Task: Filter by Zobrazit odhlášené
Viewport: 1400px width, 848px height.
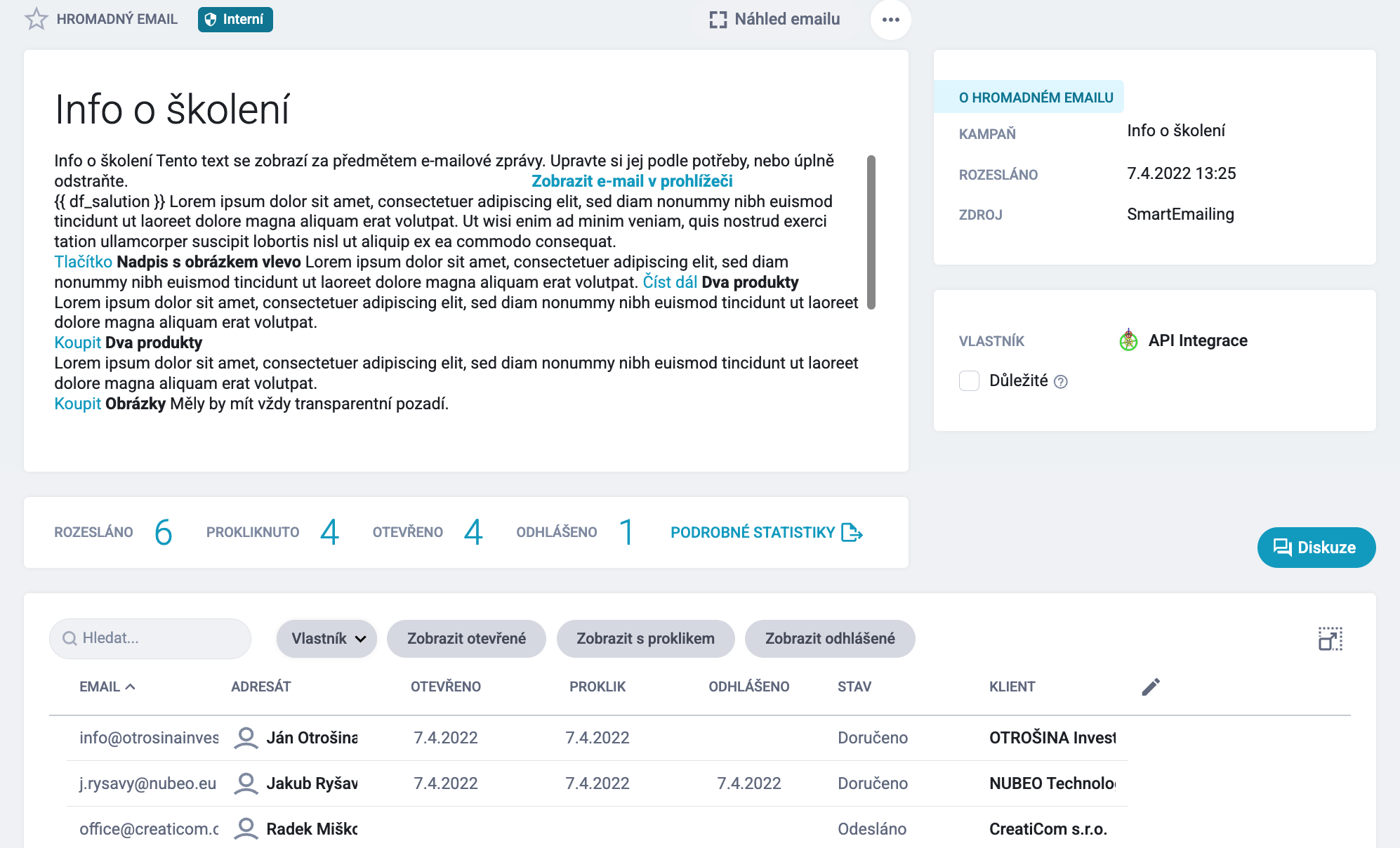Action: tap(830, 639)
